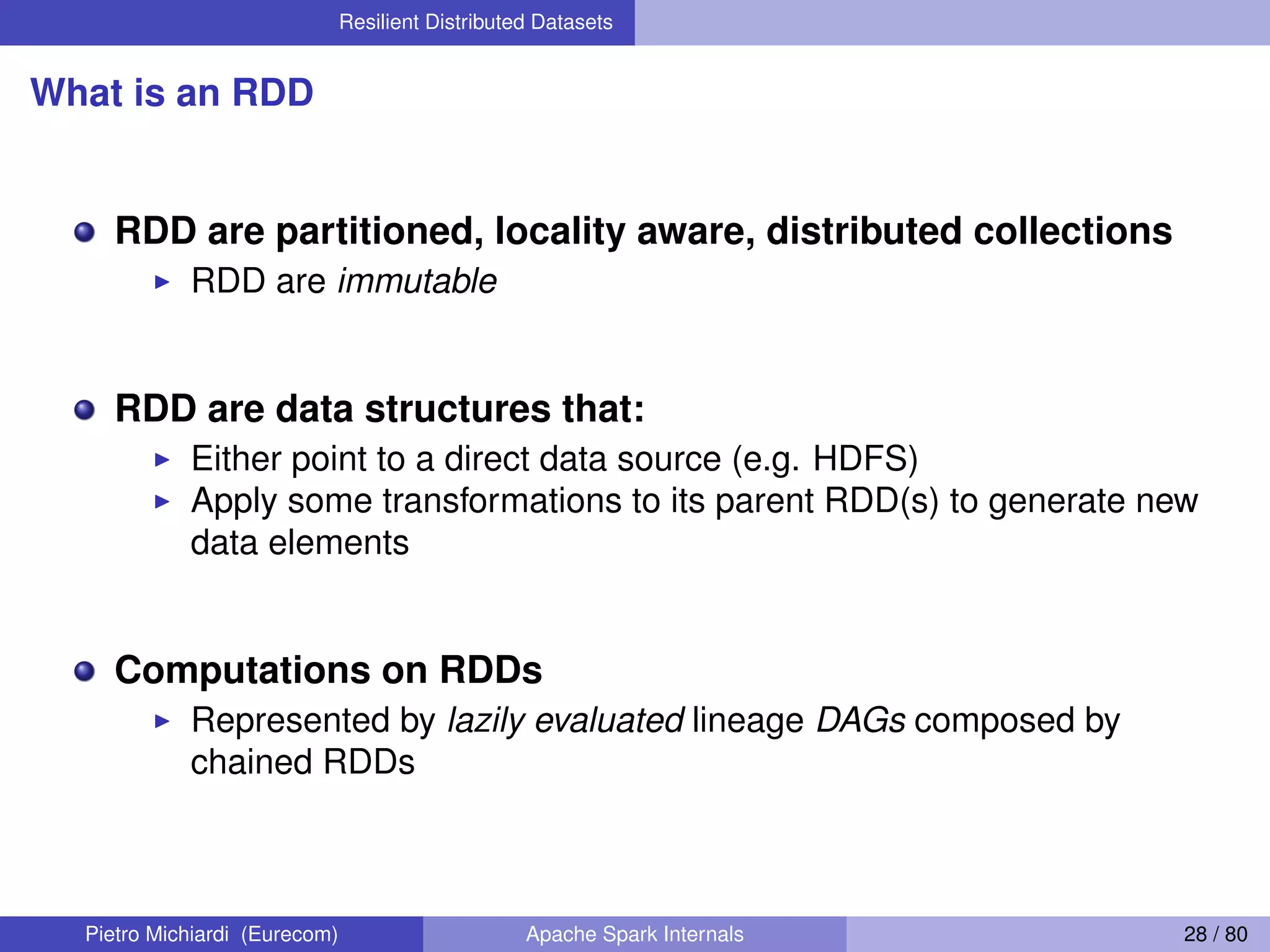The height and width of the screenshot is (952, 1270).
Task: Click the ball bullet beside 'RDD are data structures'
Action: (84, 410)
